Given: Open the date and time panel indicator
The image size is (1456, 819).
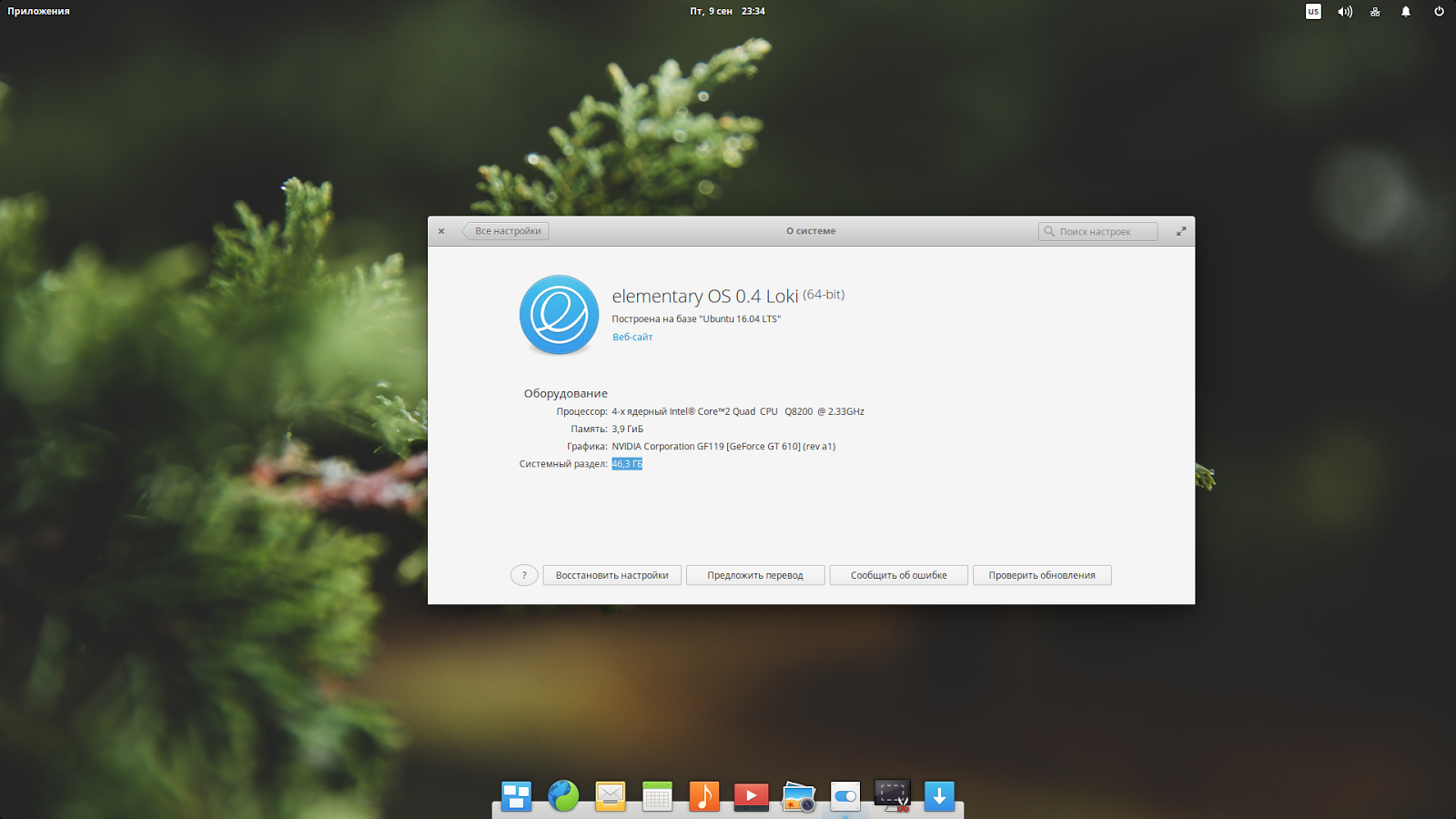Looking at the screenshot, I should [x=727, y=12].
